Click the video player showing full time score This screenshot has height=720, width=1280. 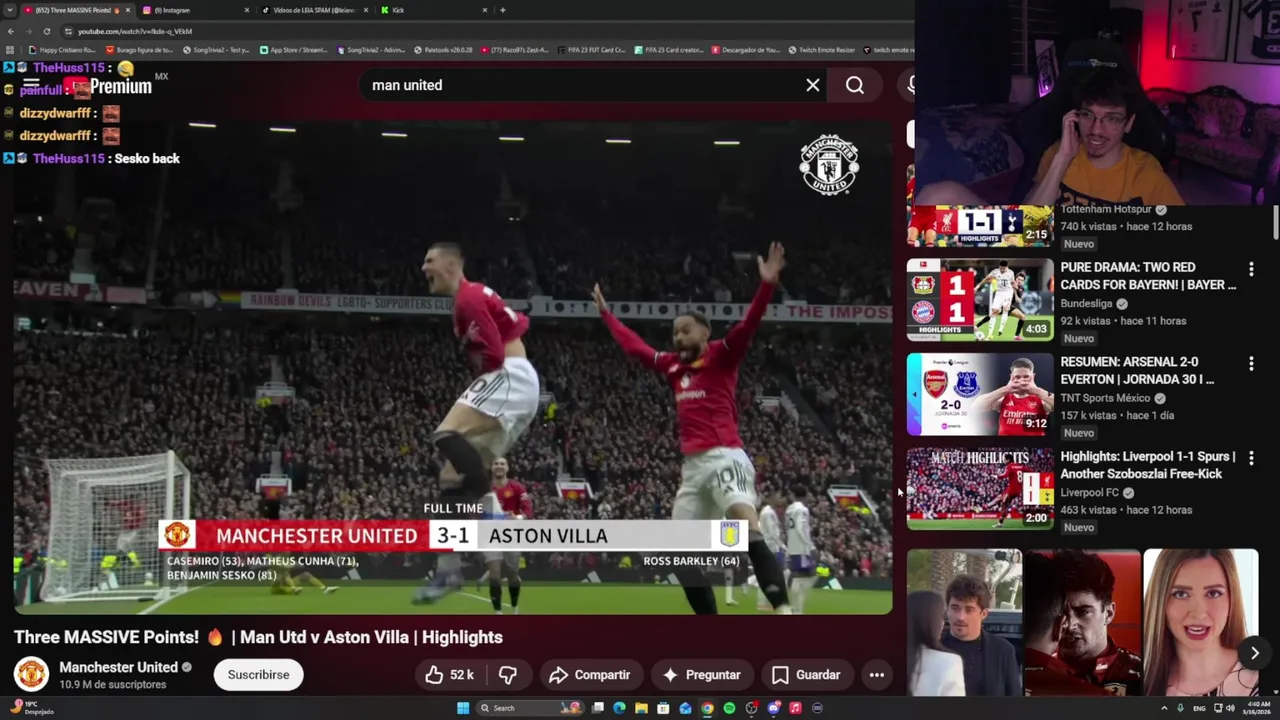coord(453,368)
